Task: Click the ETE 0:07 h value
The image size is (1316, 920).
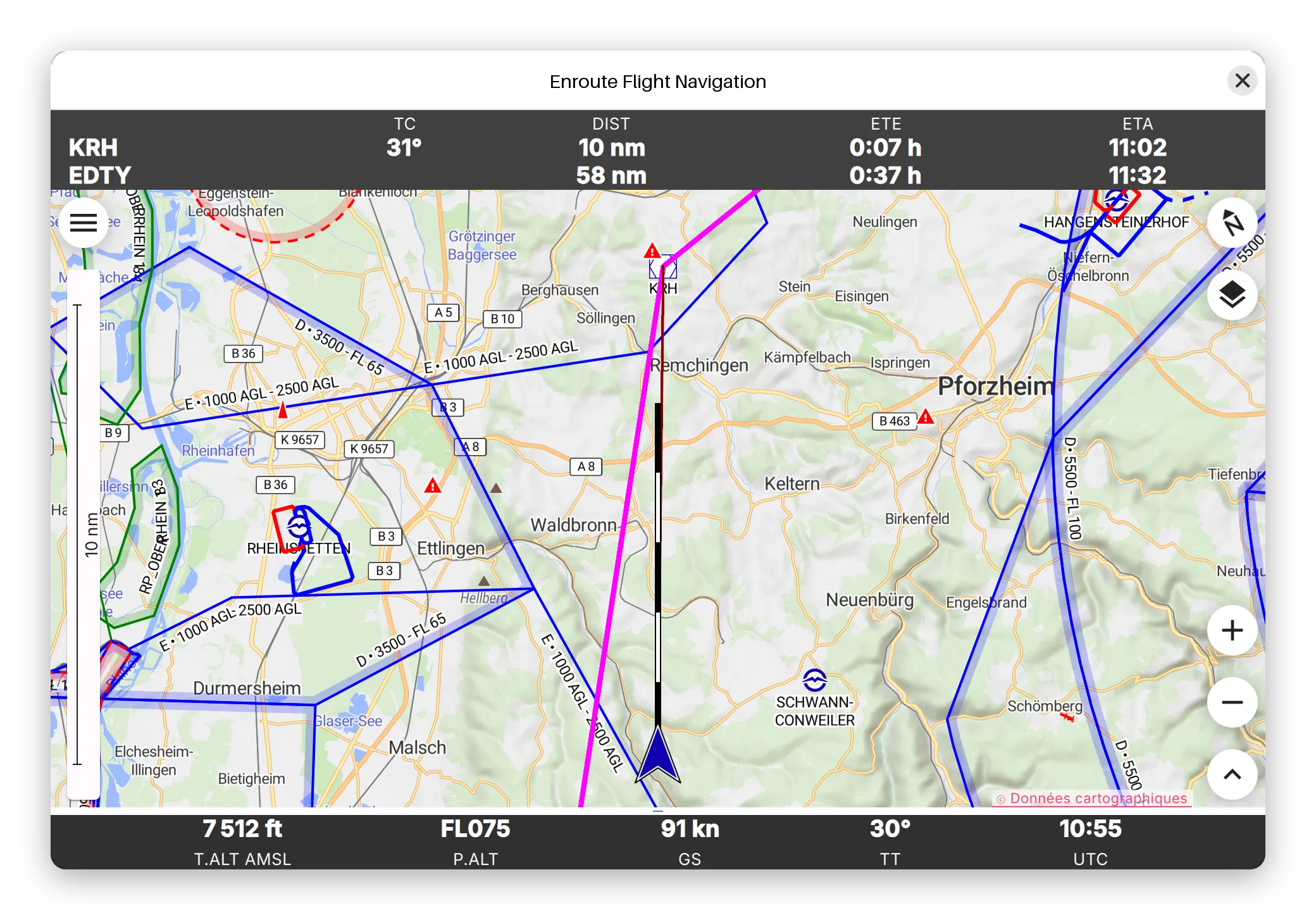Action: [885, 147]
